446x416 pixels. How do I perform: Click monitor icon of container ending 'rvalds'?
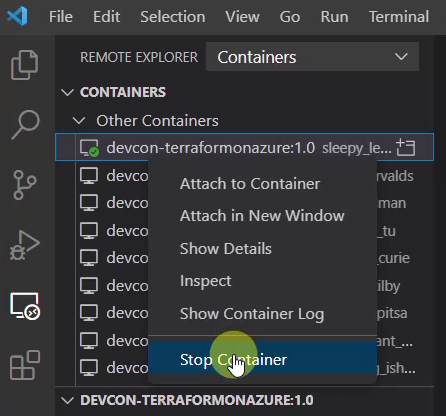(x=89, y=175)
